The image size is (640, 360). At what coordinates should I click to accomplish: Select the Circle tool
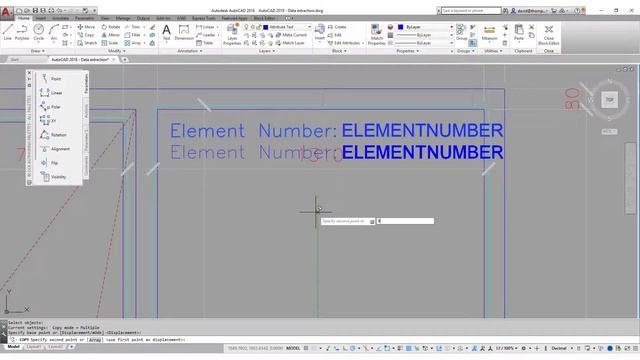(x=38, y=32)
